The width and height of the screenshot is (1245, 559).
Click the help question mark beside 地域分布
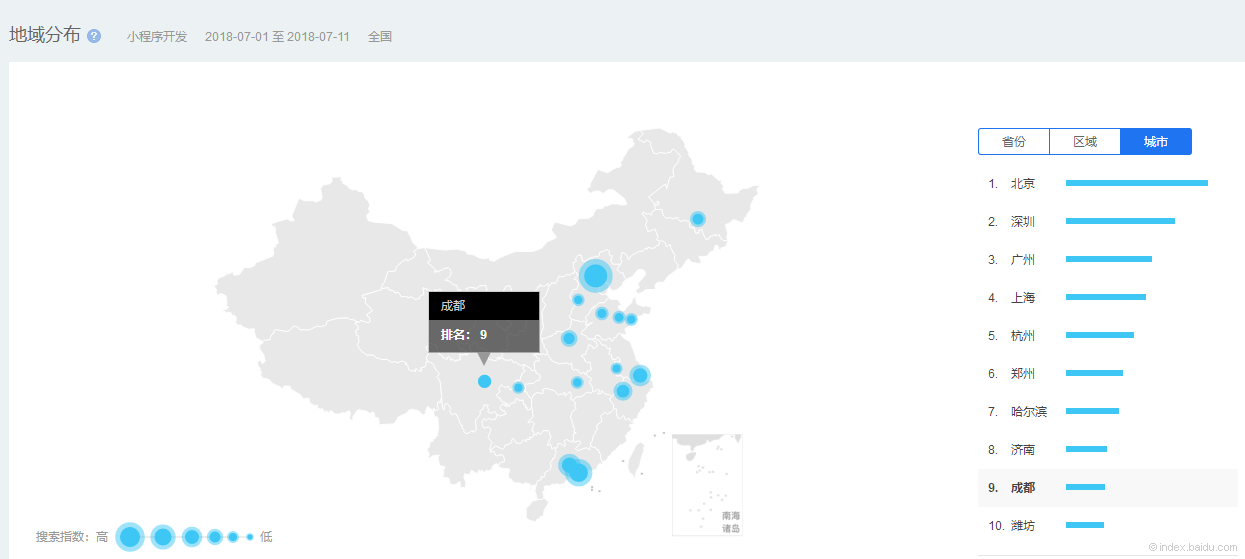coord(94,36)
